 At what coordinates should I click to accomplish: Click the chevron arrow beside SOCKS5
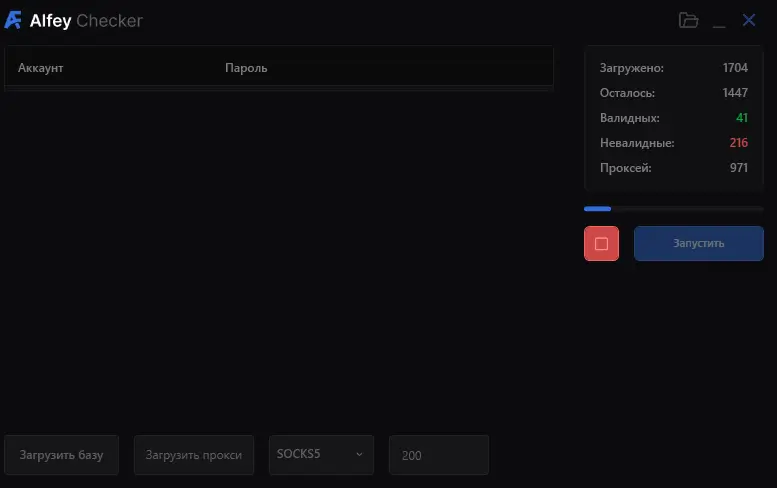click(x=359, y=455)
